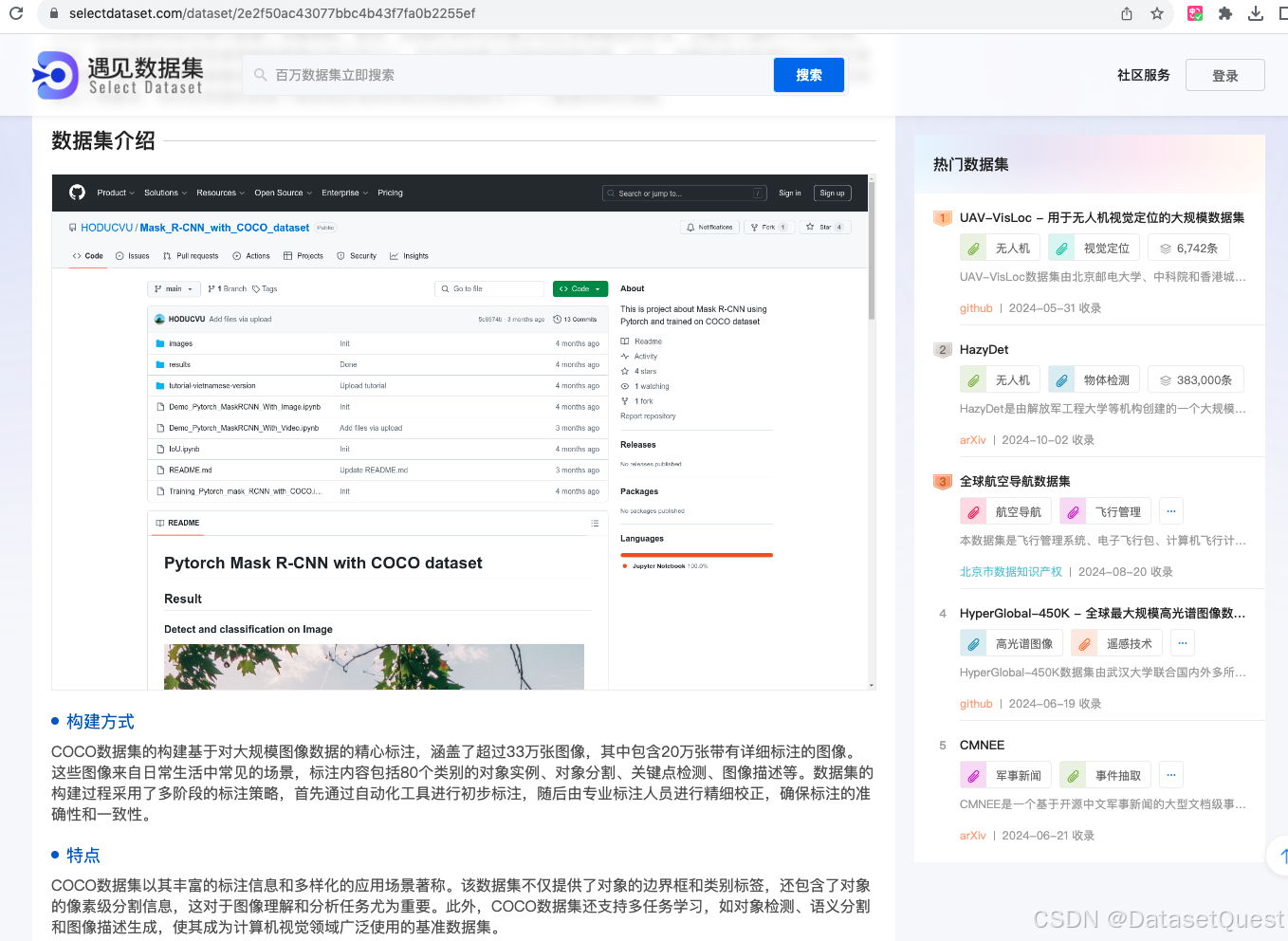
Task: Click the Select Dataset logo
Action: pos(118,75)
